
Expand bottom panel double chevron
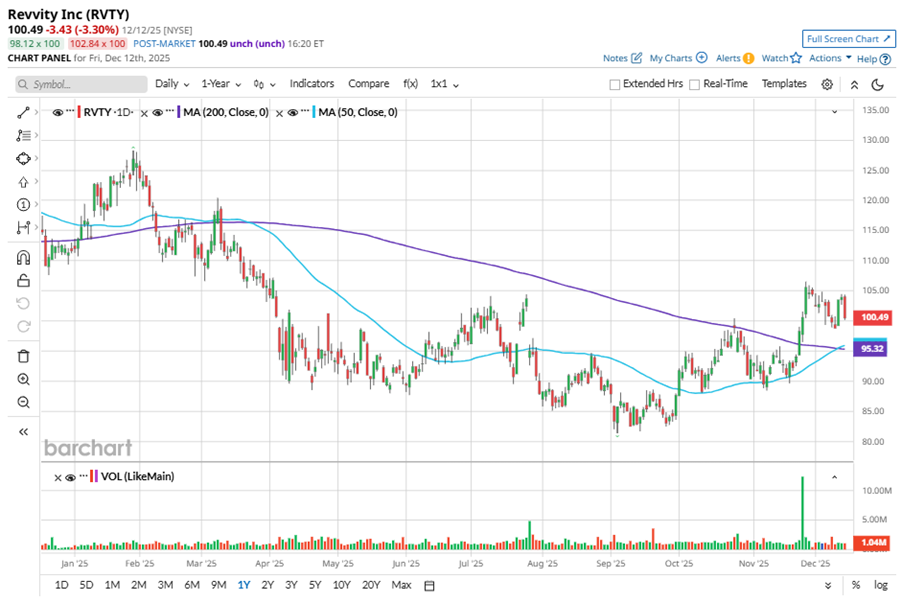(828, 586)
